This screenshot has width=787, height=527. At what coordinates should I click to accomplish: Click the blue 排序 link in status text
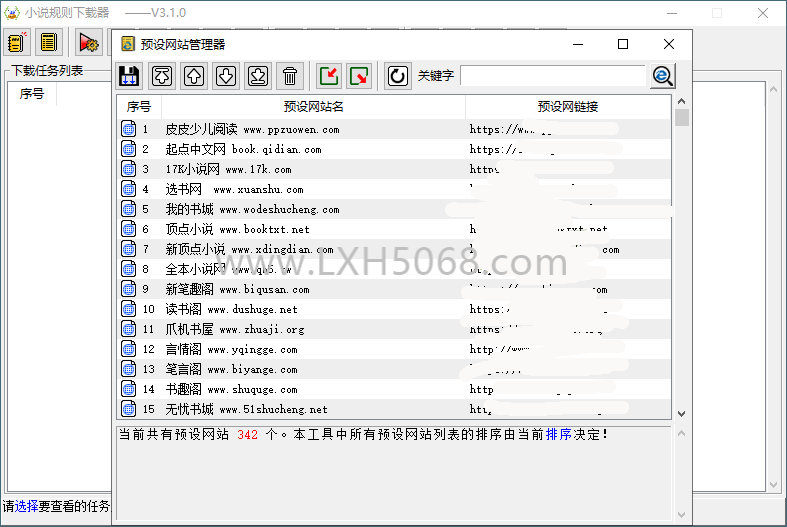click(x=559, y=434)
